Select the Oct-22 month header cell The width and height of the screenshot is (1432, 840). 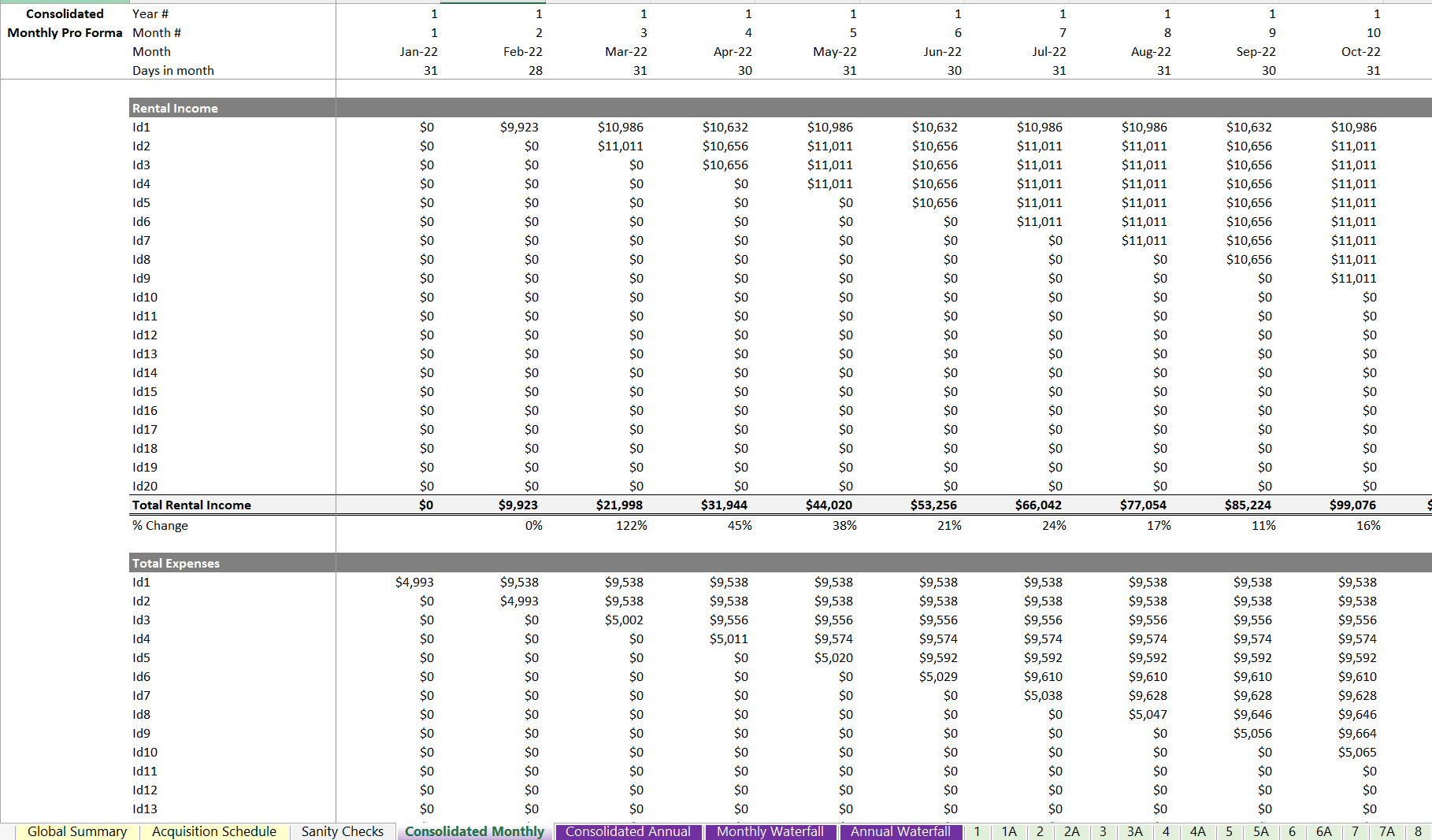coord(1361,52)
